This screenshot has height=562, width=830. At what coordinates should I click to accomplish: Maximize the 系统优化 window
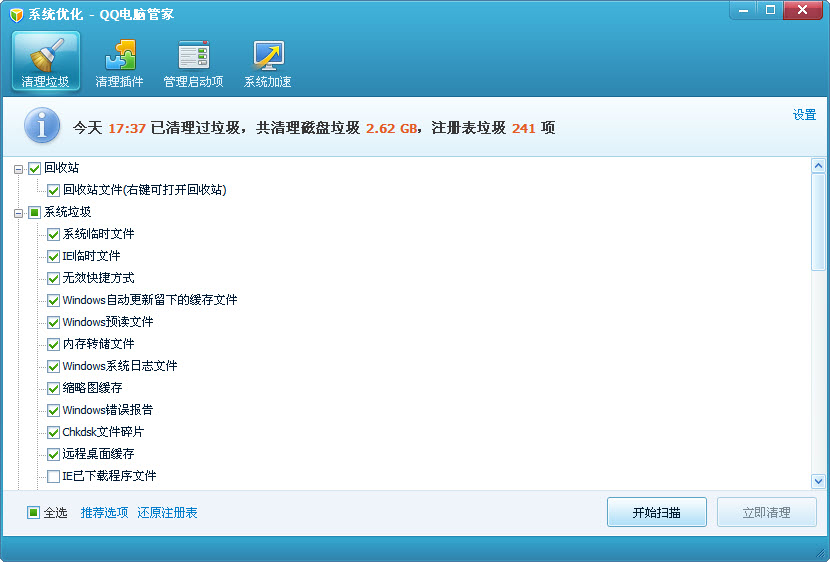click(770, 10)
